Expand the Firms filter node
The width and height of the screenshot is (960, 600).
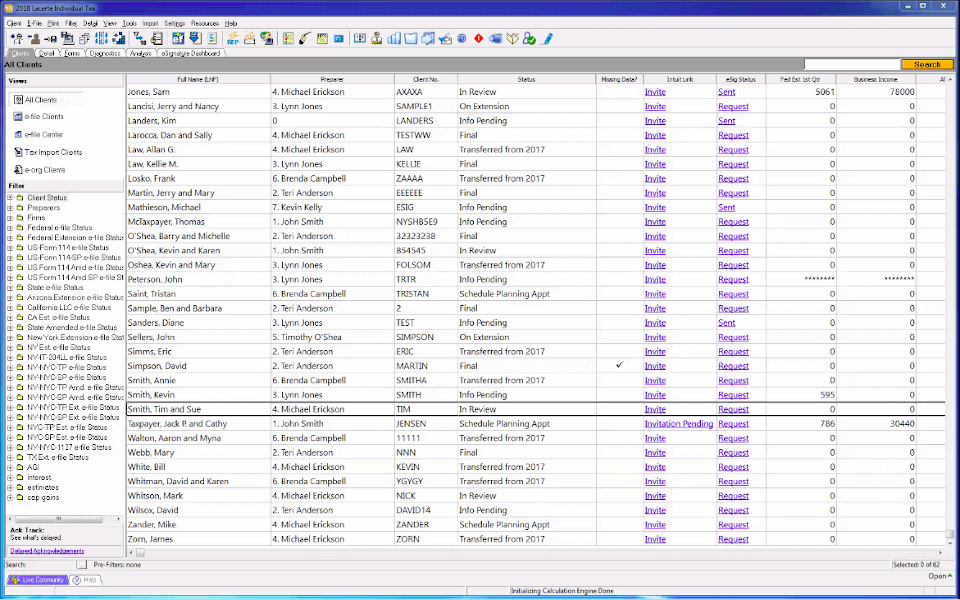tap(10, 217)
